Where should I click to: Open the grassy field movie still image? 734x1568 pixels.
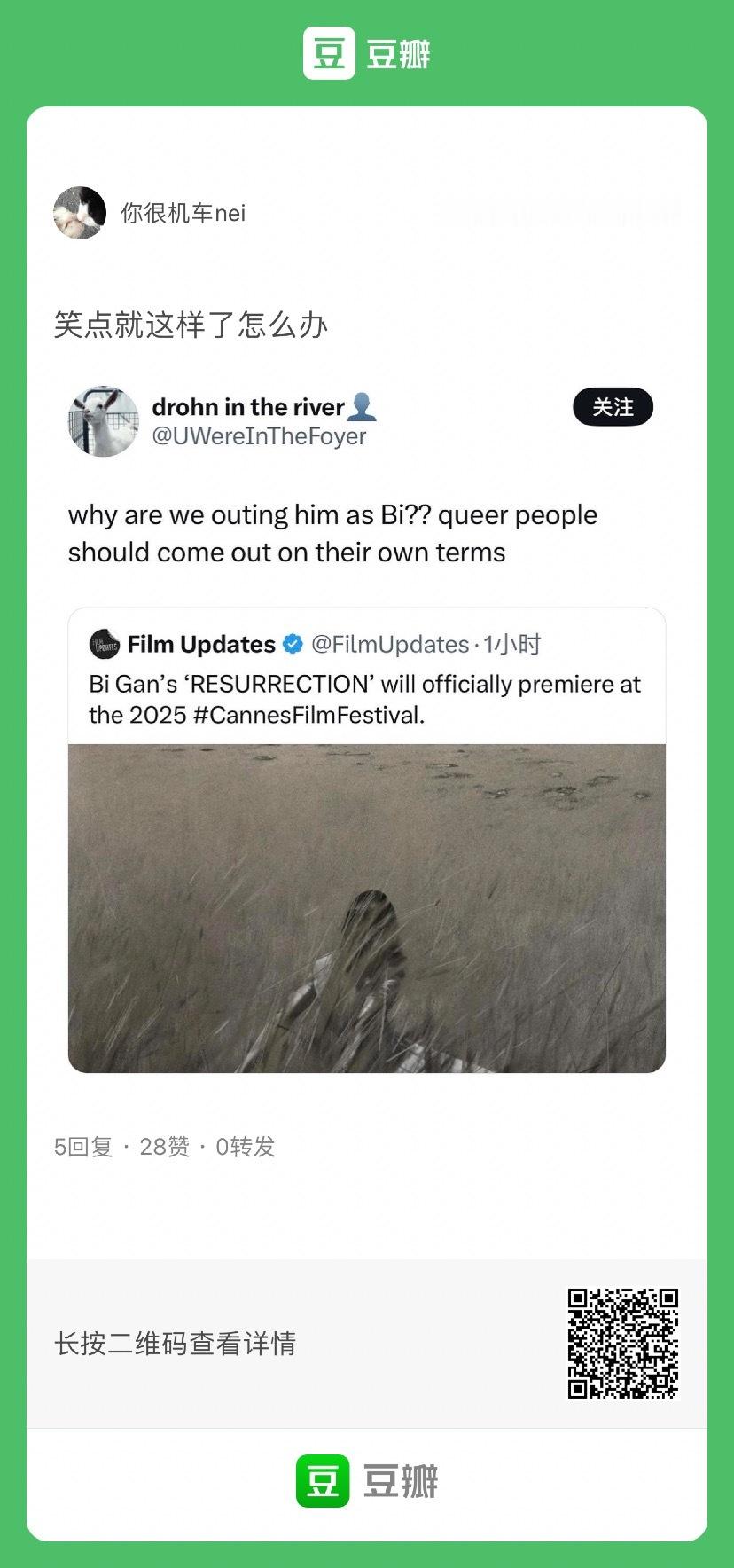[367, 908]
